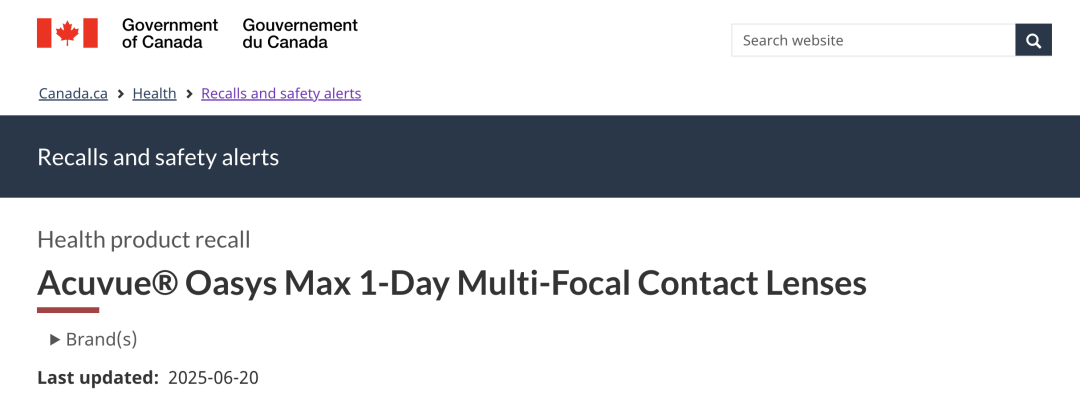This screenshot has height=415, width=1080.
Task: Focus the Search website field
Action: (x=873, y=40)
